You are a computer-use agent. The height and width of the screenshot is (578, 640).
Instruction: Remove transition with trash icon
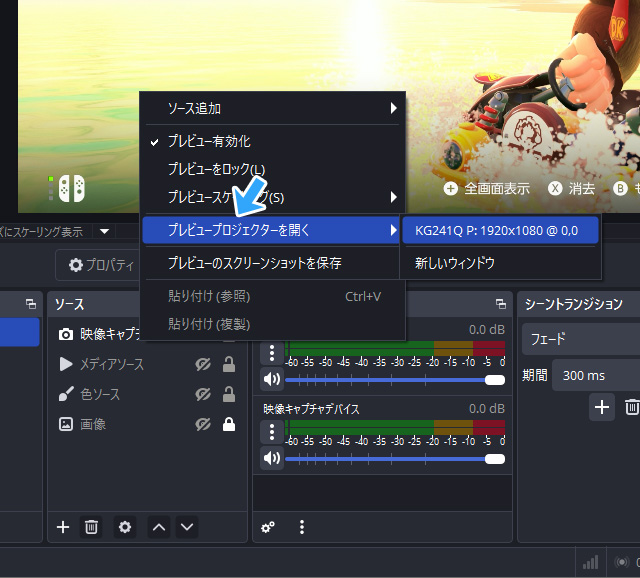tap(631, 407)
